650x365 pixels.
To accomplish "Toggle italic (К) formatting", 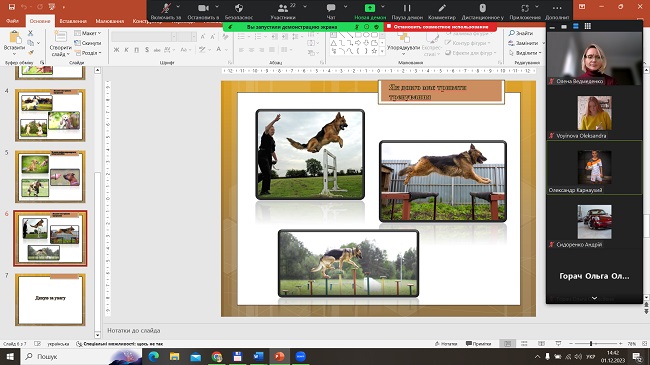I will pos(126,50).
